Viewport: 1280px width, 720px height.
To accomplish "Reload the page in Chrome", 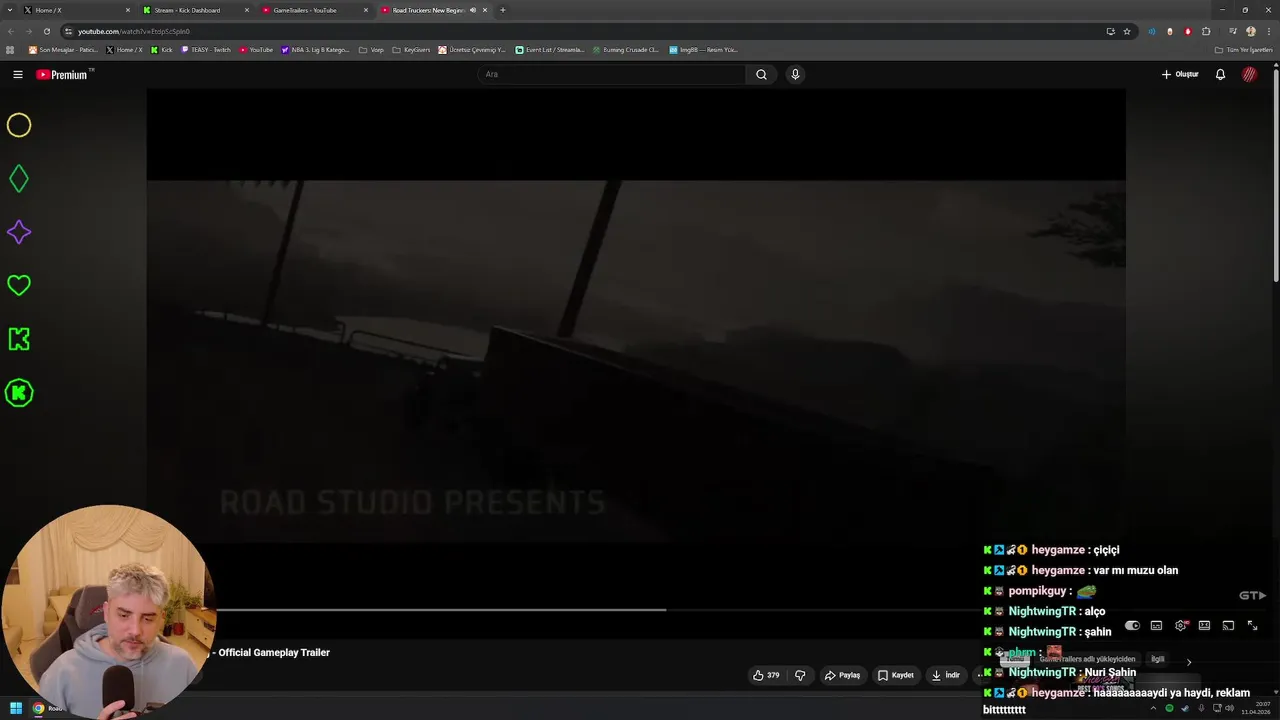I will point(46,31).
